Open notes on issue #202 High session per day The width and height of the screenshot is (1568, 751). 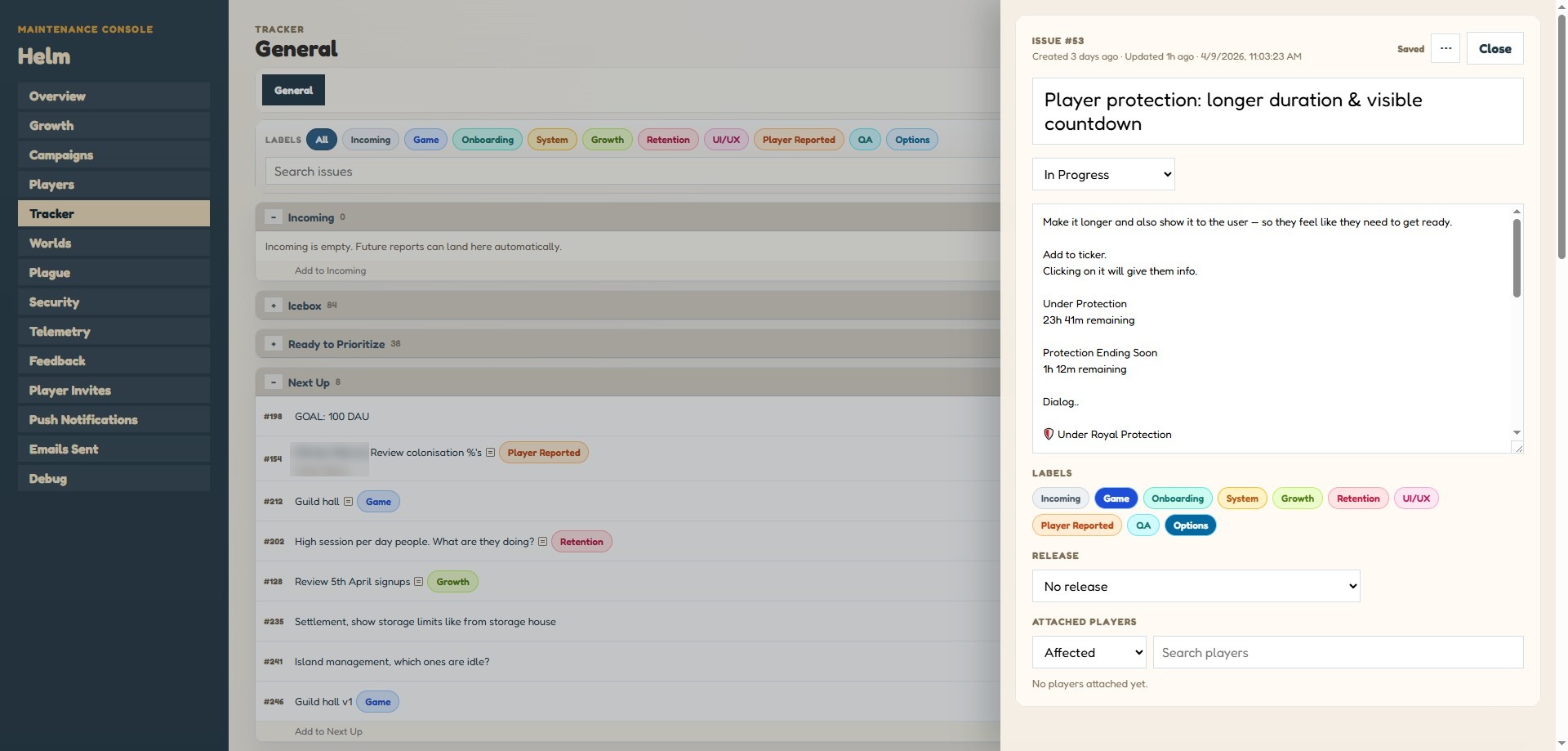541,541
